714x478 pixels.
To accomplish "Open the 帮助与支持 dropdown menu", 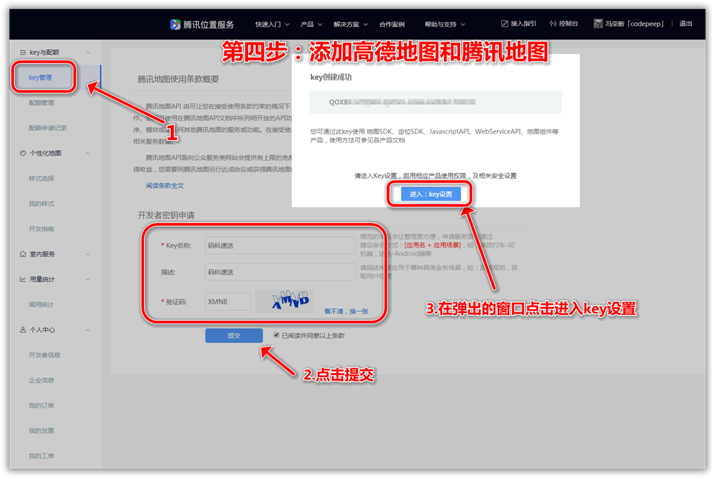I will pyautogui.click(x=445, y=24).
